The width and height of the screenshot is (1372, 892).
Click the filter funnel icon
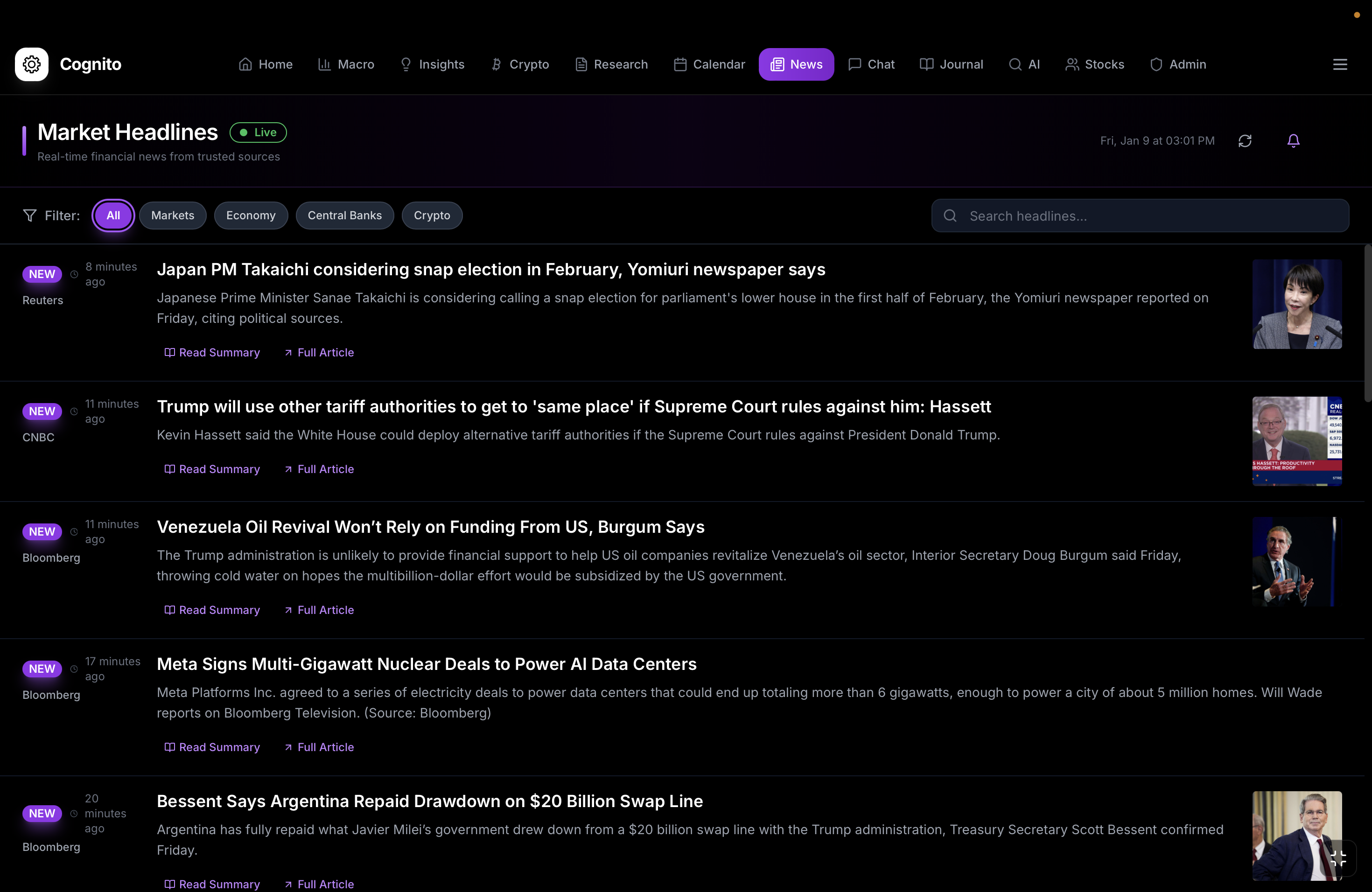[x=29, y=215]
